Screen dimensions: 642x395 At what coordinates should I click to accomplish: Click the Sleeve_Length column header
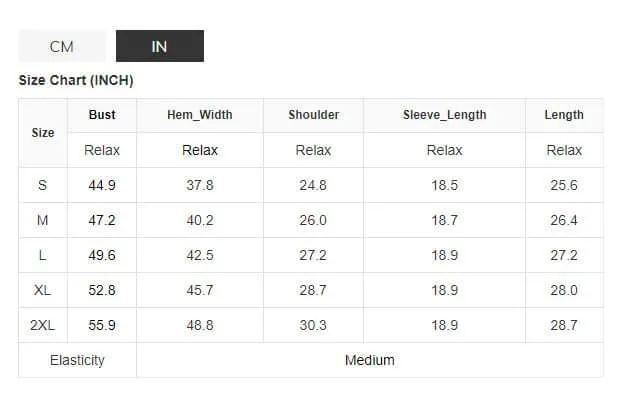pos(445,115)
